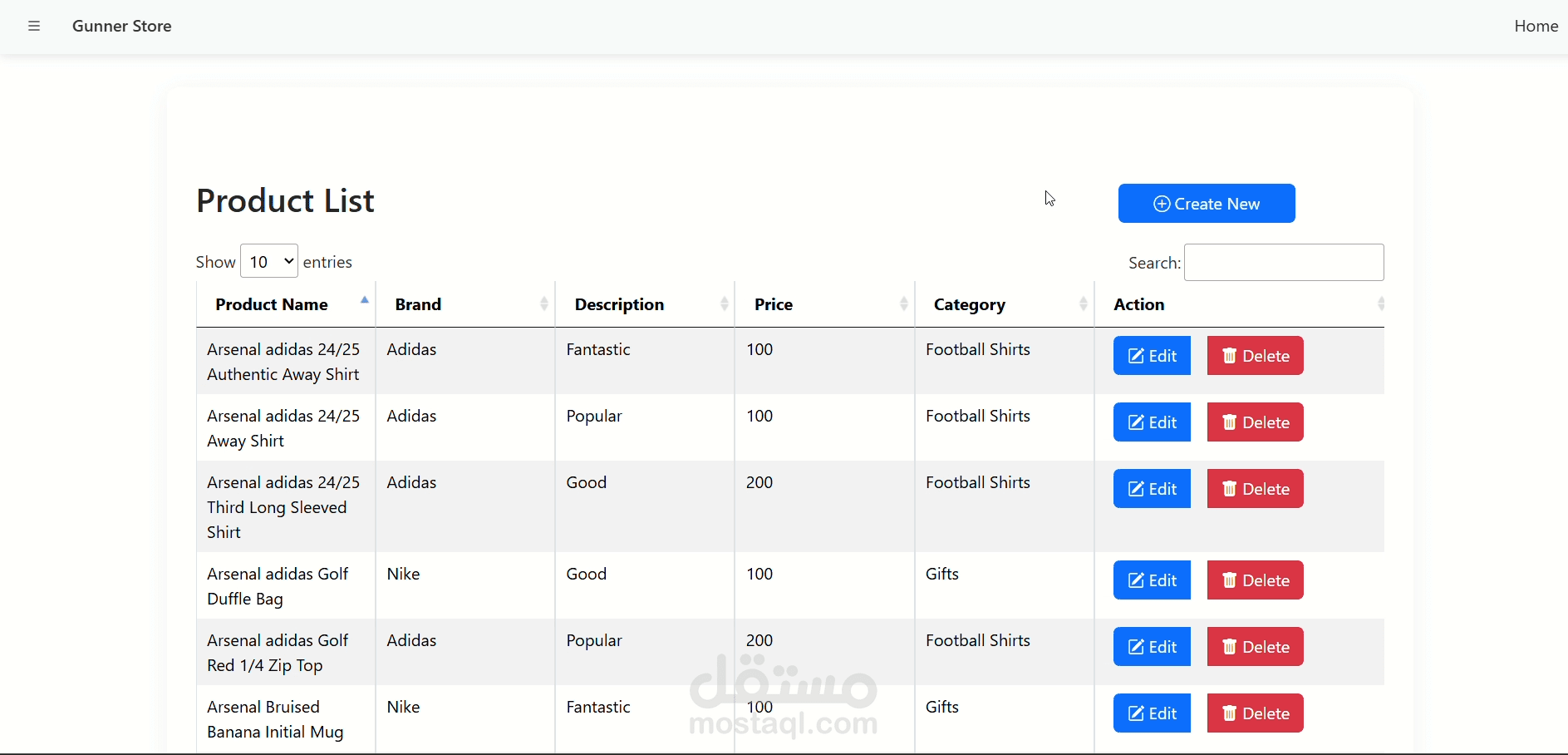This screenshot has height=755, width=1568.
Task: Open the entries-per-page dropdown
Action: 269,262
